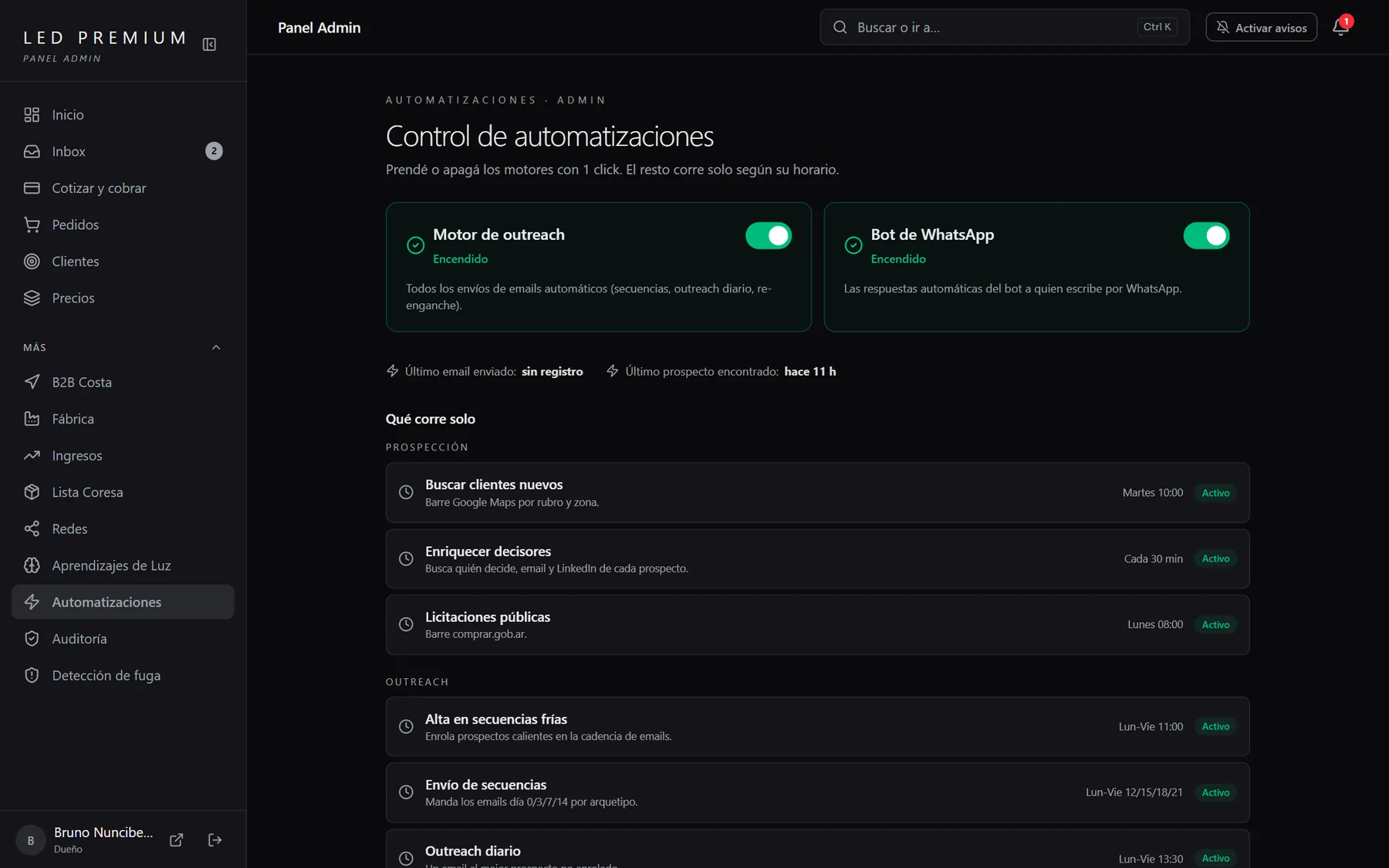Click the Clientes target icon

pyautogui.click(x=32, y=262)
